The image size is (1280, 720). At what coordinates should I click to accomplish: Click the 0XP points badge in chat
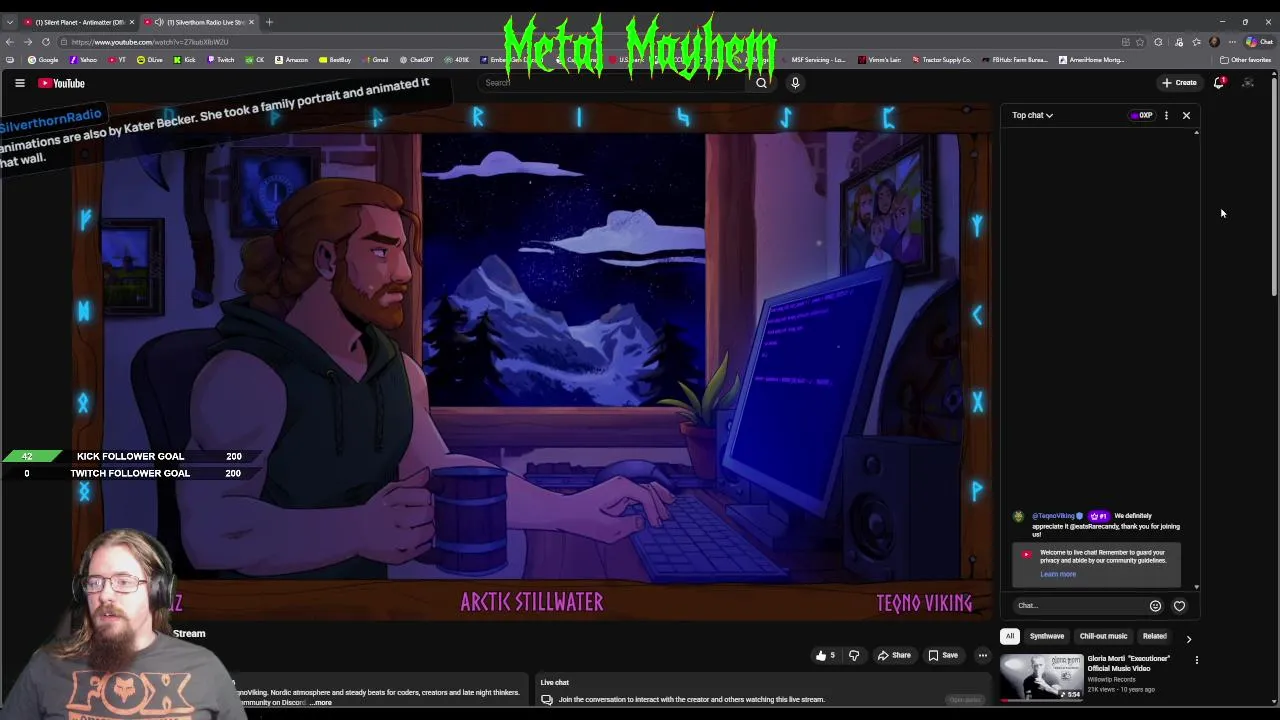click(1142, 115)
